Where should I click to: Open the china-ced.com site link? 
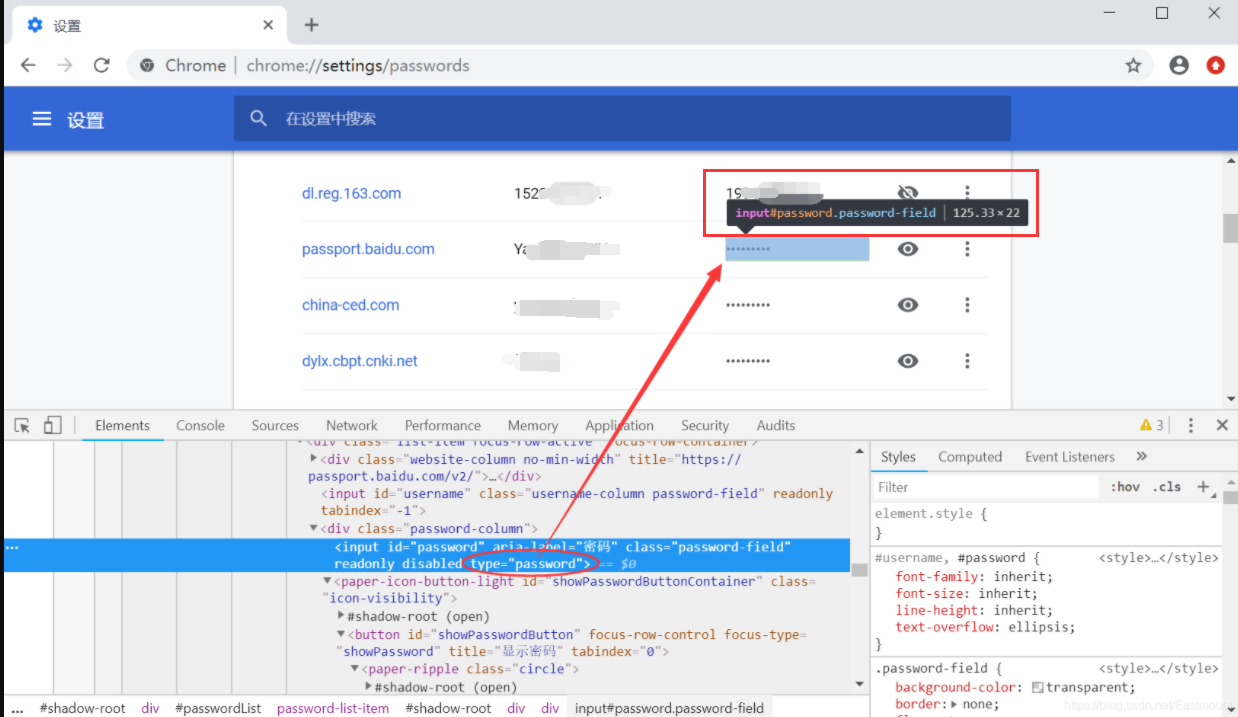tap(350, 305)
